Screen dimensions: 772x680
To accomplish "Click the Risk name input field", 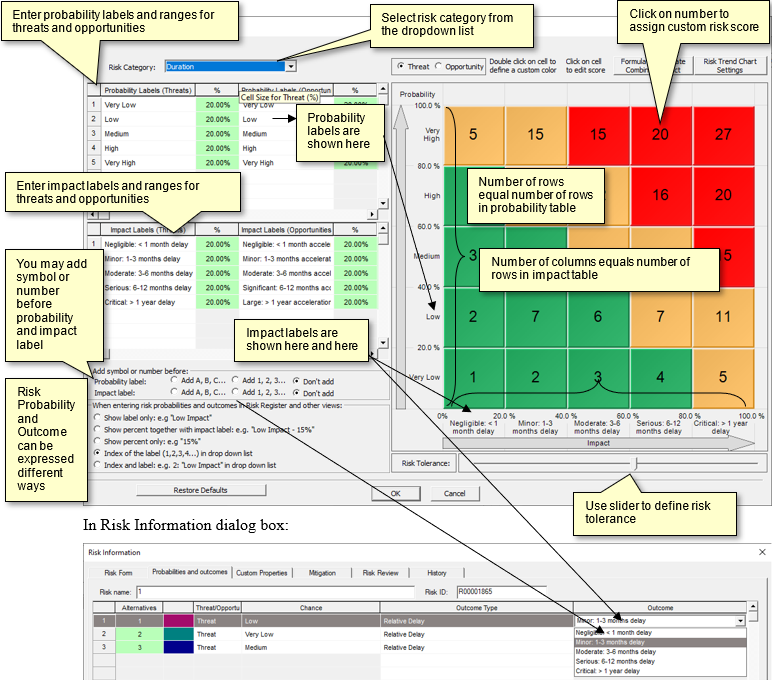I will point(275,592).
